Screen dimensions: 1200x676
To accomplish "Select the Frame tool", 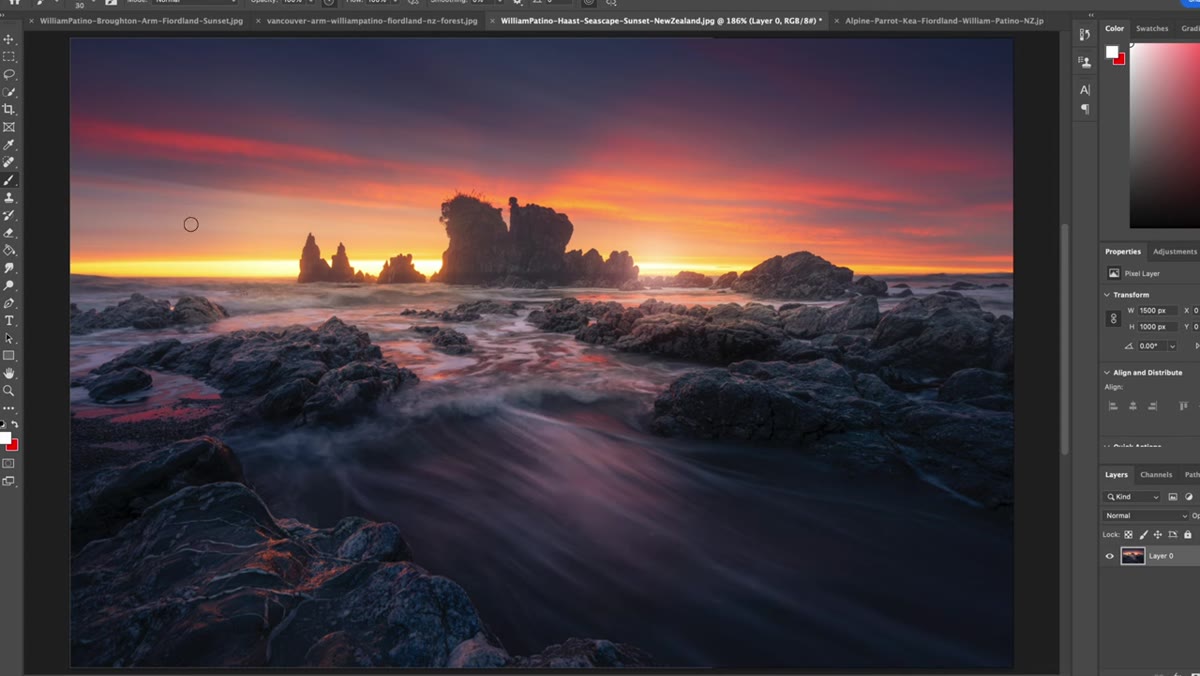I will pyautogui.click(x=9, y=127).
